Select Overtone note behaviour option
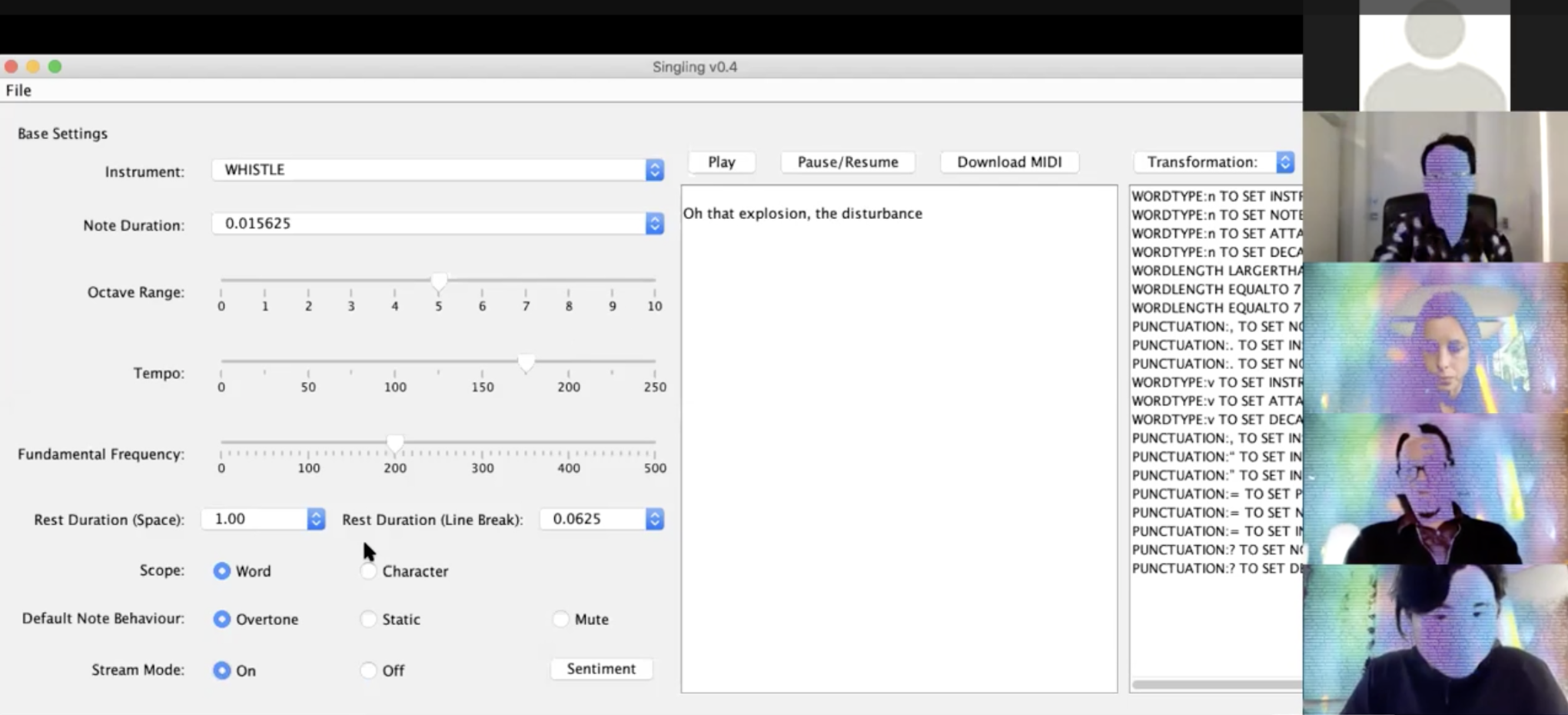Viewport: 1568px width, 715px height. pos(222,620)
